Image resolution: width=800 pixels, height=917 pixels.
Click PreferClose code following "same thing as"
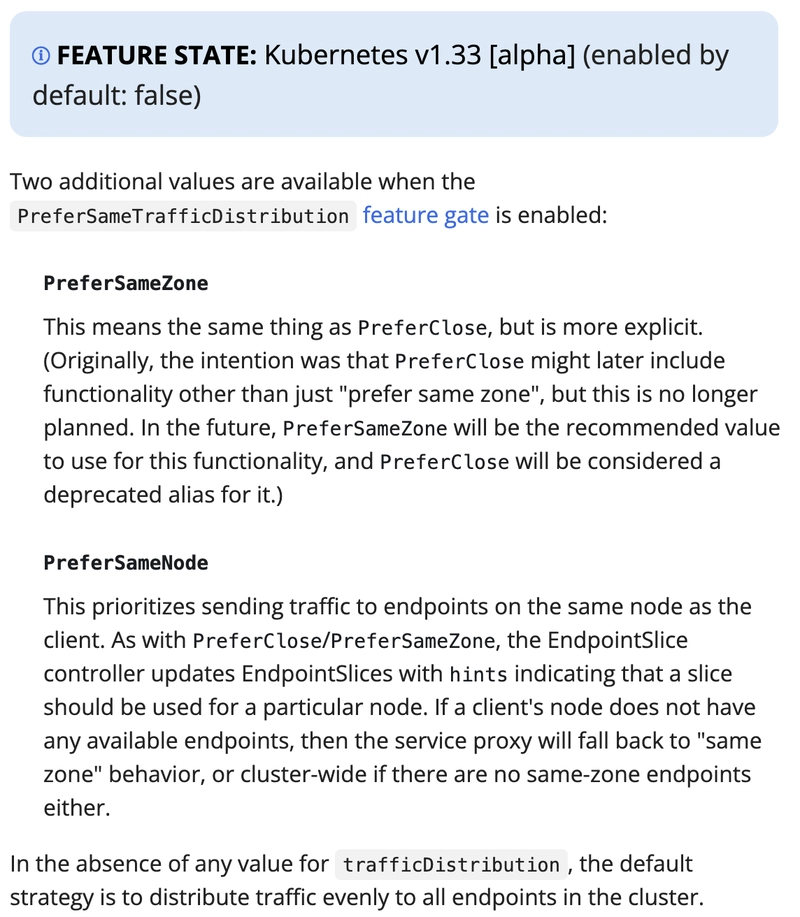coord(422,328)
